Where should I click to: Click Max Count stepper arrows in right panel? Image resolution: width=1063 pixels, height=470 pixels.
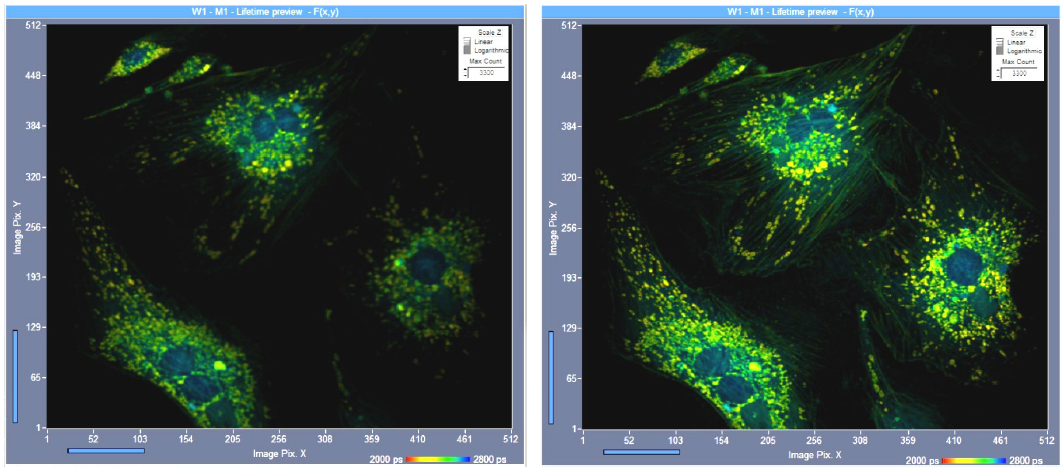[x=997, y=73]
